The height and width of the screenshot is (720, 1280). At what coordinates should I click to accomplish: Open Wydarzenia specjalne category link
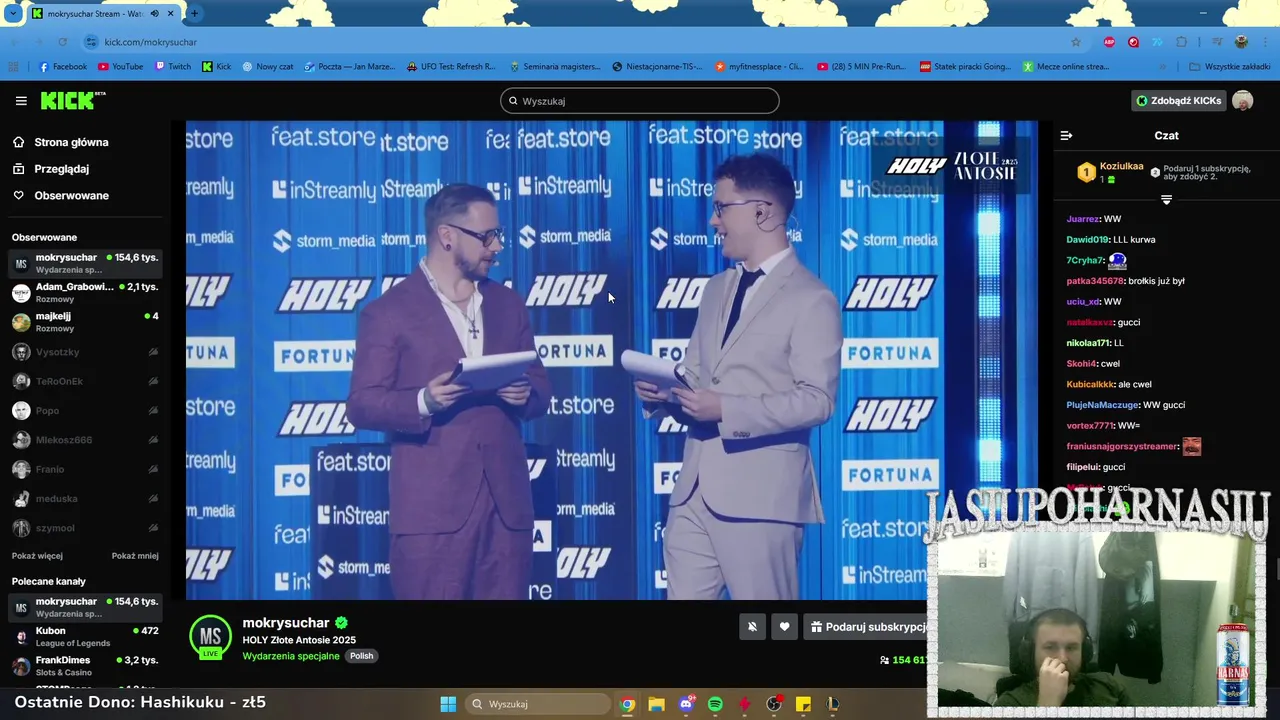click(291, 656)
